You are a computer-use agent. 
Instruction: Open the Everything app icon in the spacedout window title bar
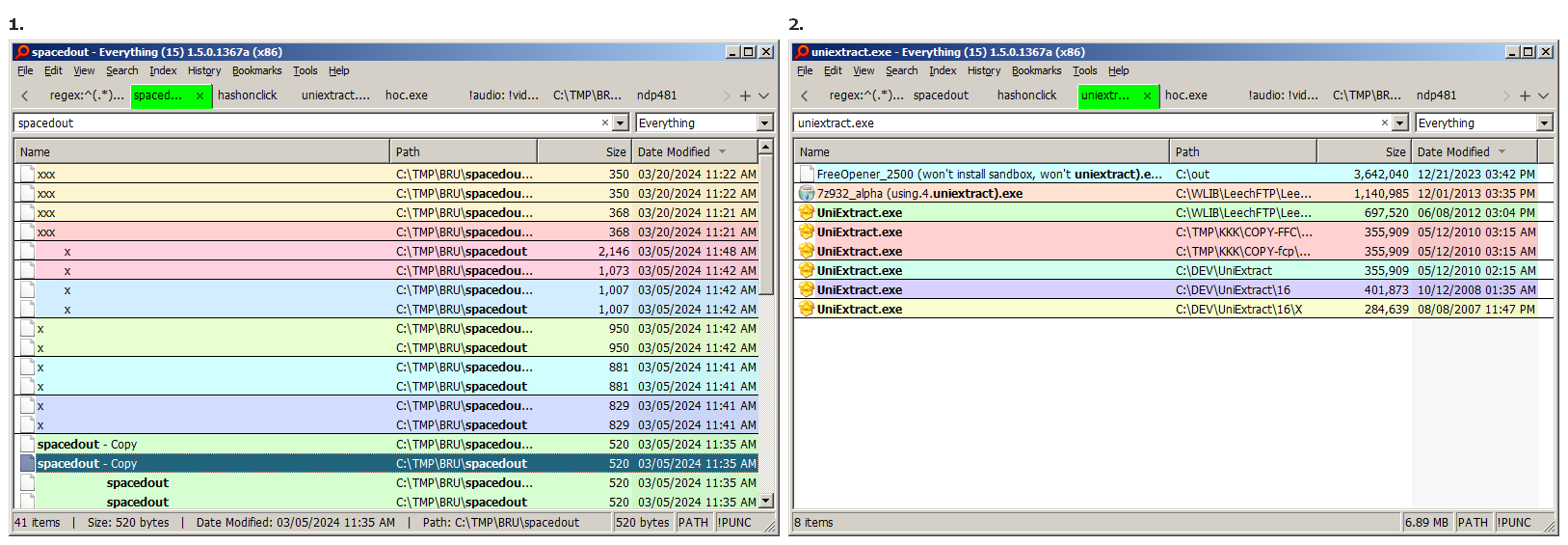tap(22, 52)
